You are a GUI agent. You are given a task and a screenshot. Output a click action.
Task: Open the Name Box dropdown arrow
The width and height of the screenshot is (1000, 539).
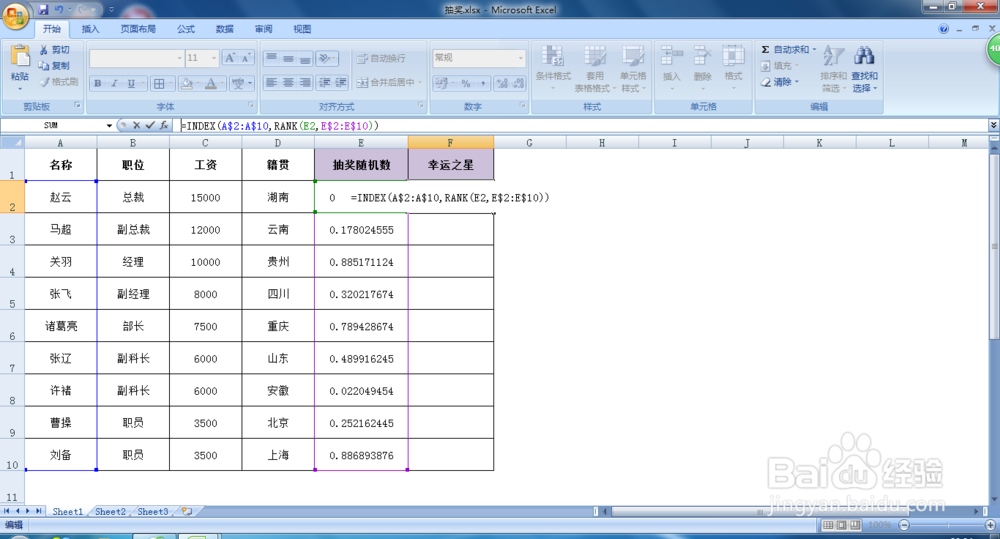109,126
